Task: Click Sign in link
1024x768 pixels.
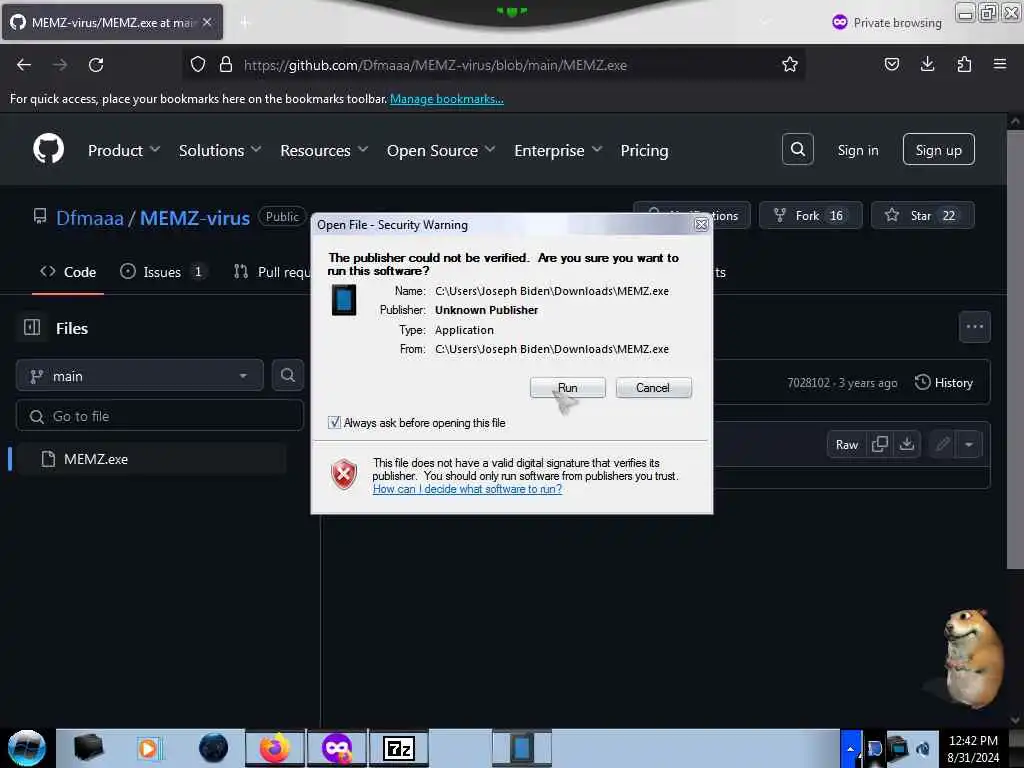Action: [857, 150]
